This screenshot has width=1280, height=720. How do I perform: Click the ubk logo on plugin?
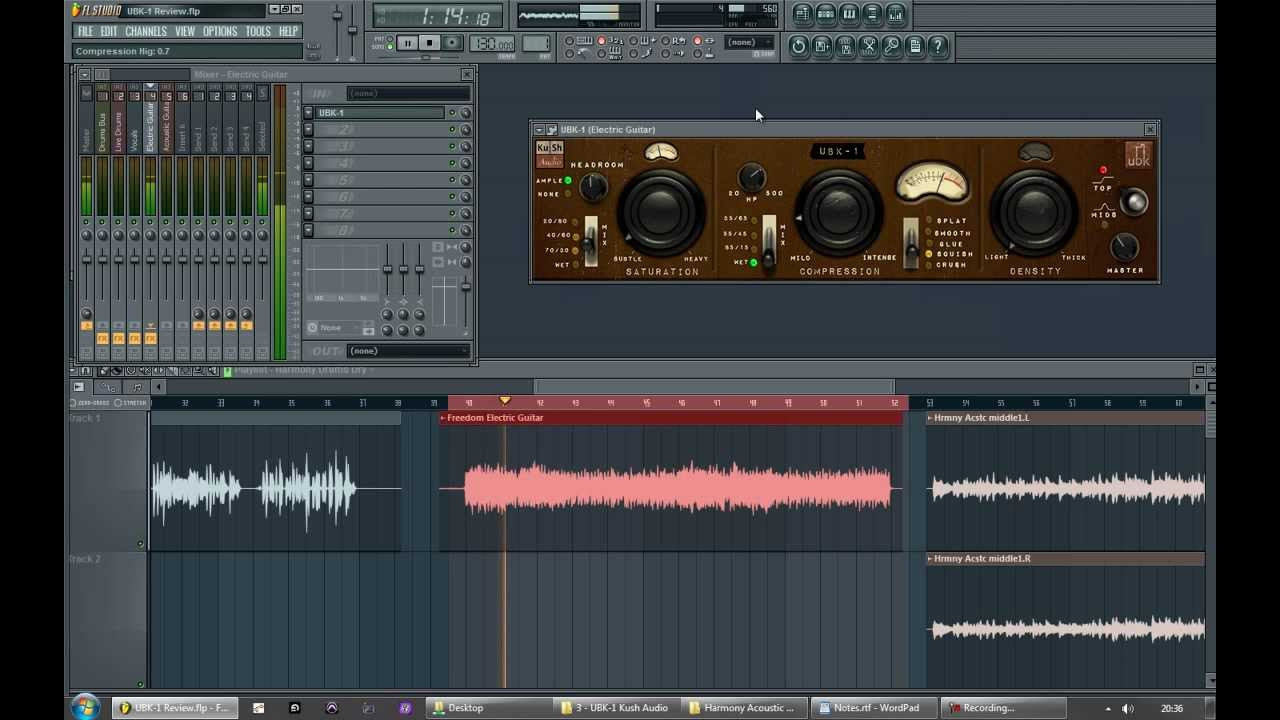[1138, 155]
